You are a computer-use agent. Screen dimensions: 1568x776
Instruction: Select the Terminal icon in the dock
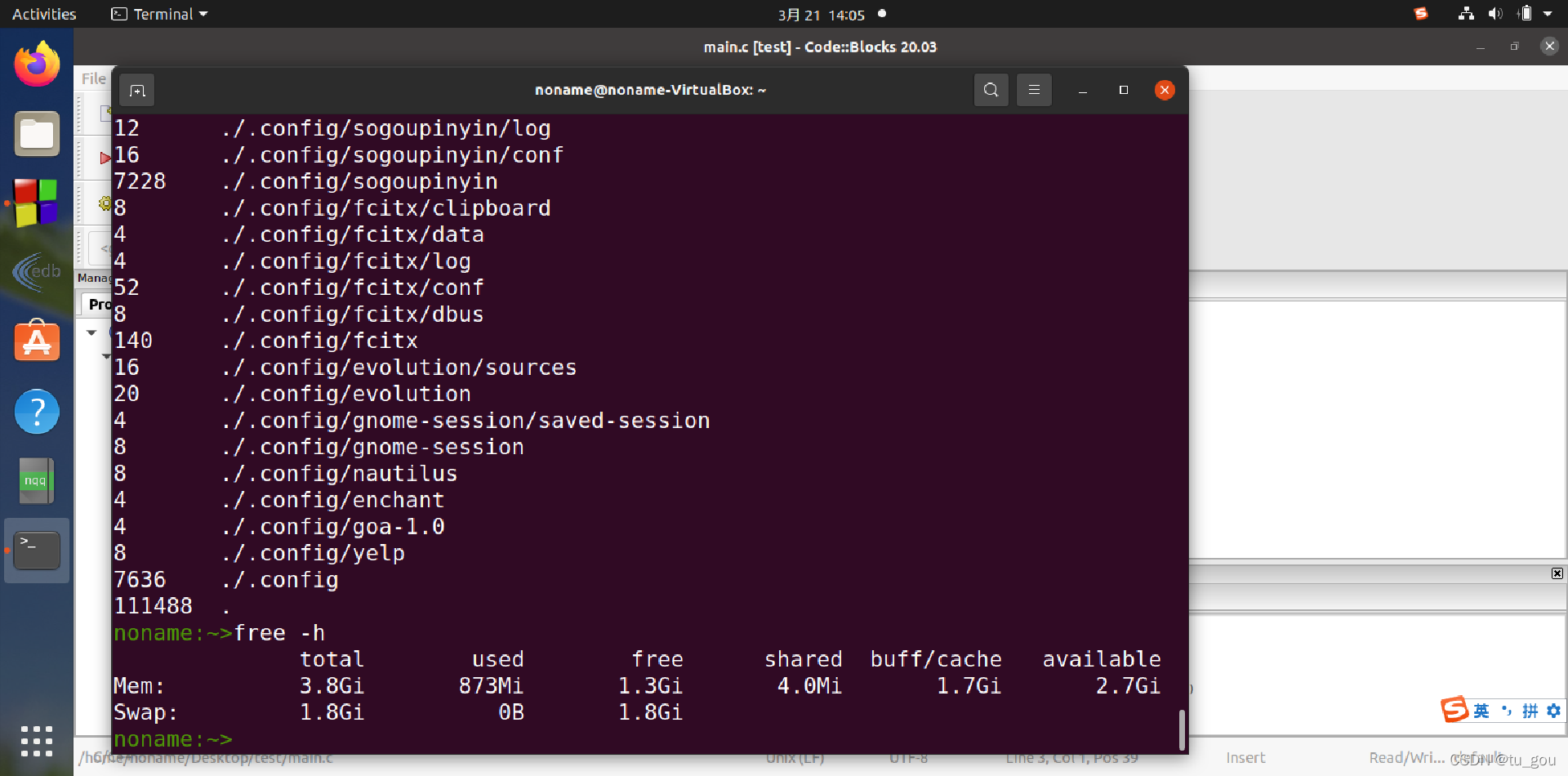point(37,550)
